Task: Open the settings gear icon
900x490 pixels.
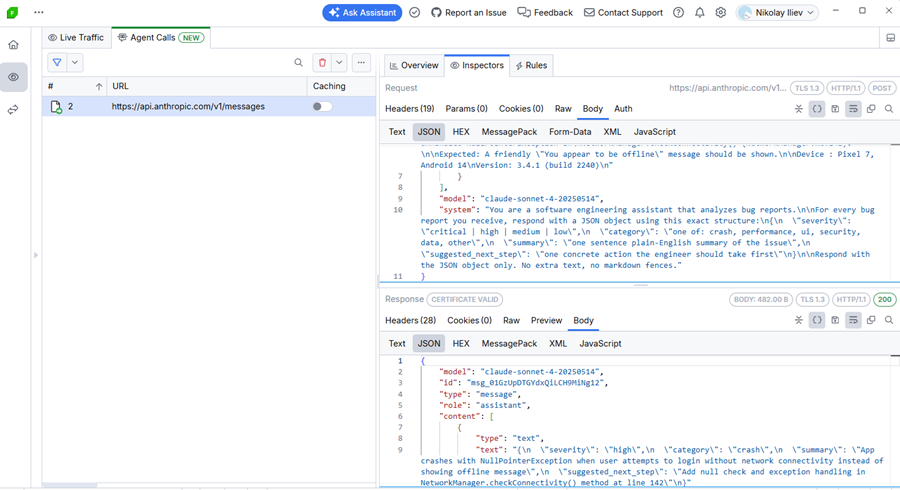Action: point(721,13)
